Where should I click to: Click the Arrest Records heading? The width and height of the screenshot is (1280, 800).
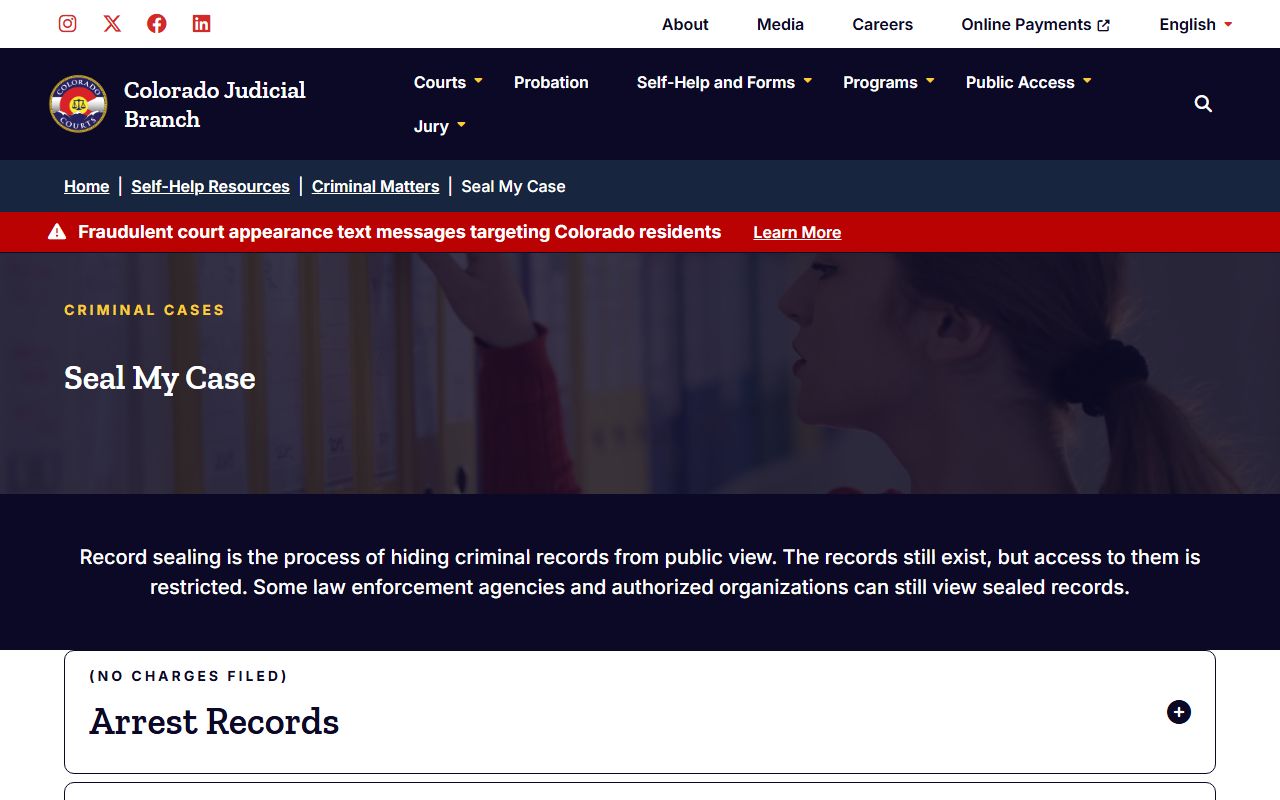click(215, 721)
